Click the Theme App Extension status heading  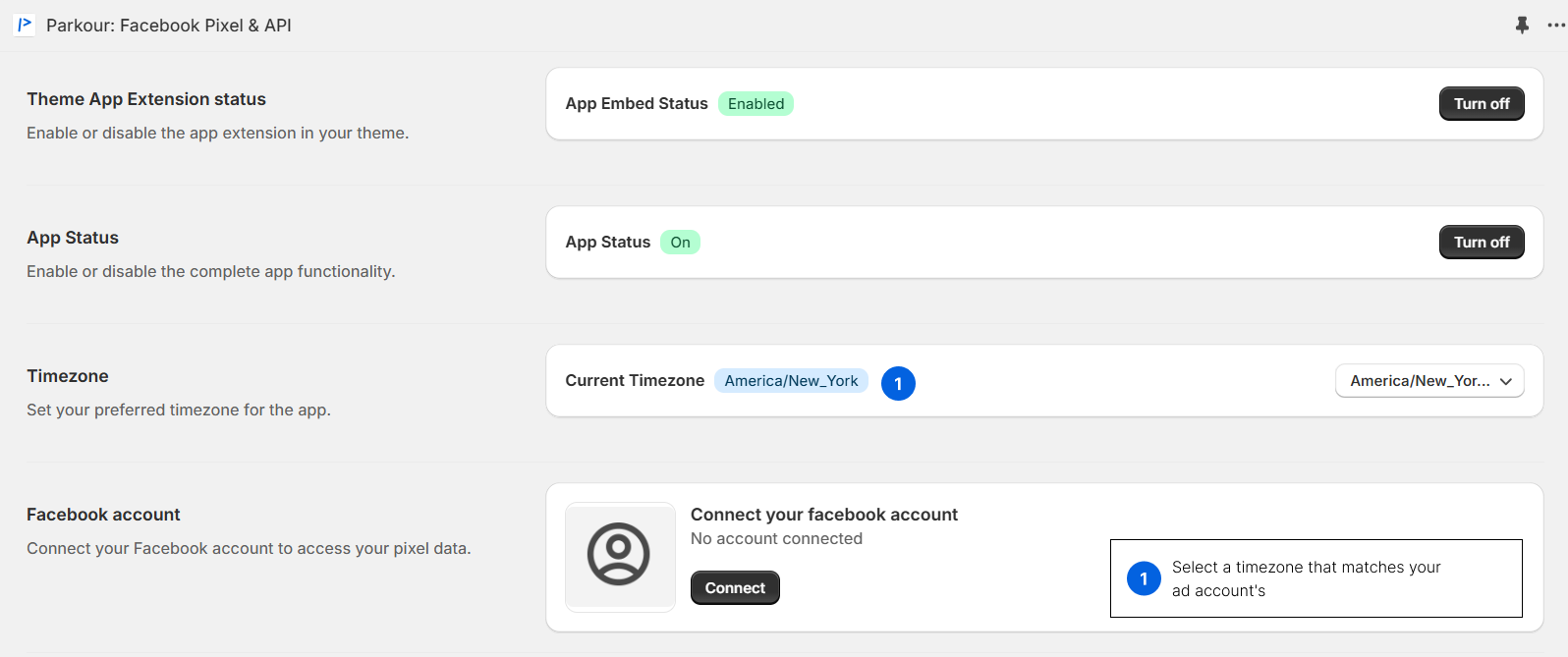(x=146, y=99)
